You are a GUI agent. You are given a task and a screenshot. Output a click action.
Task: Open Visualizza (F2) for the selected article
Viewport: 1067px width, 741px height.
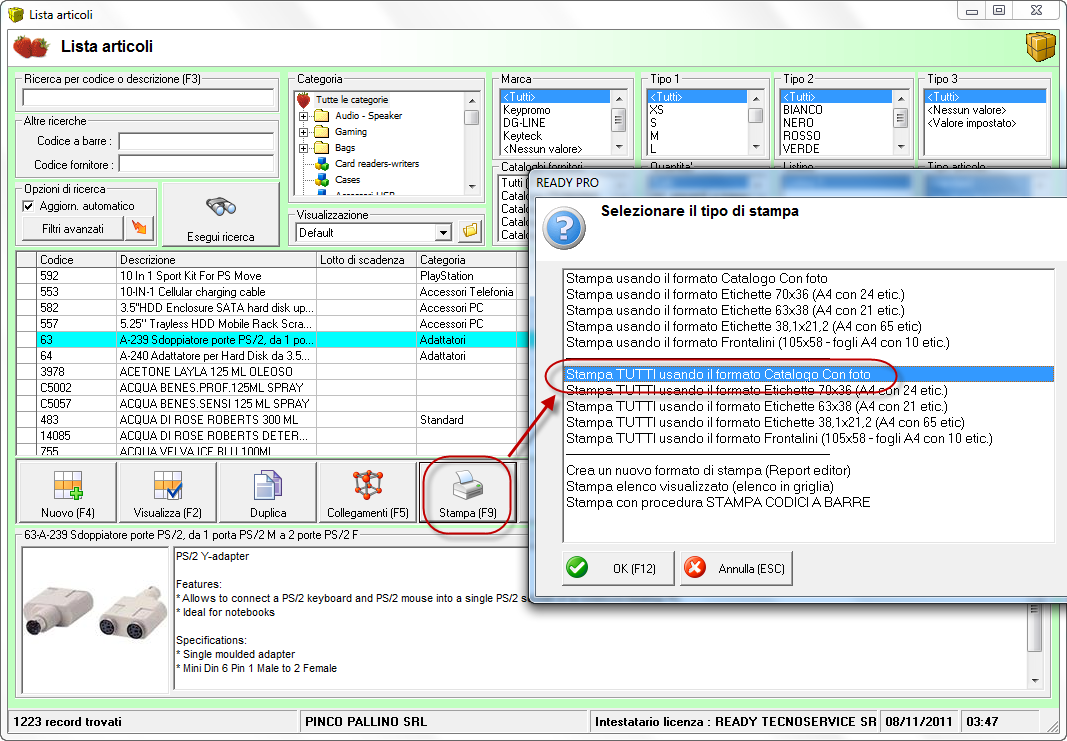click(167, 492)
